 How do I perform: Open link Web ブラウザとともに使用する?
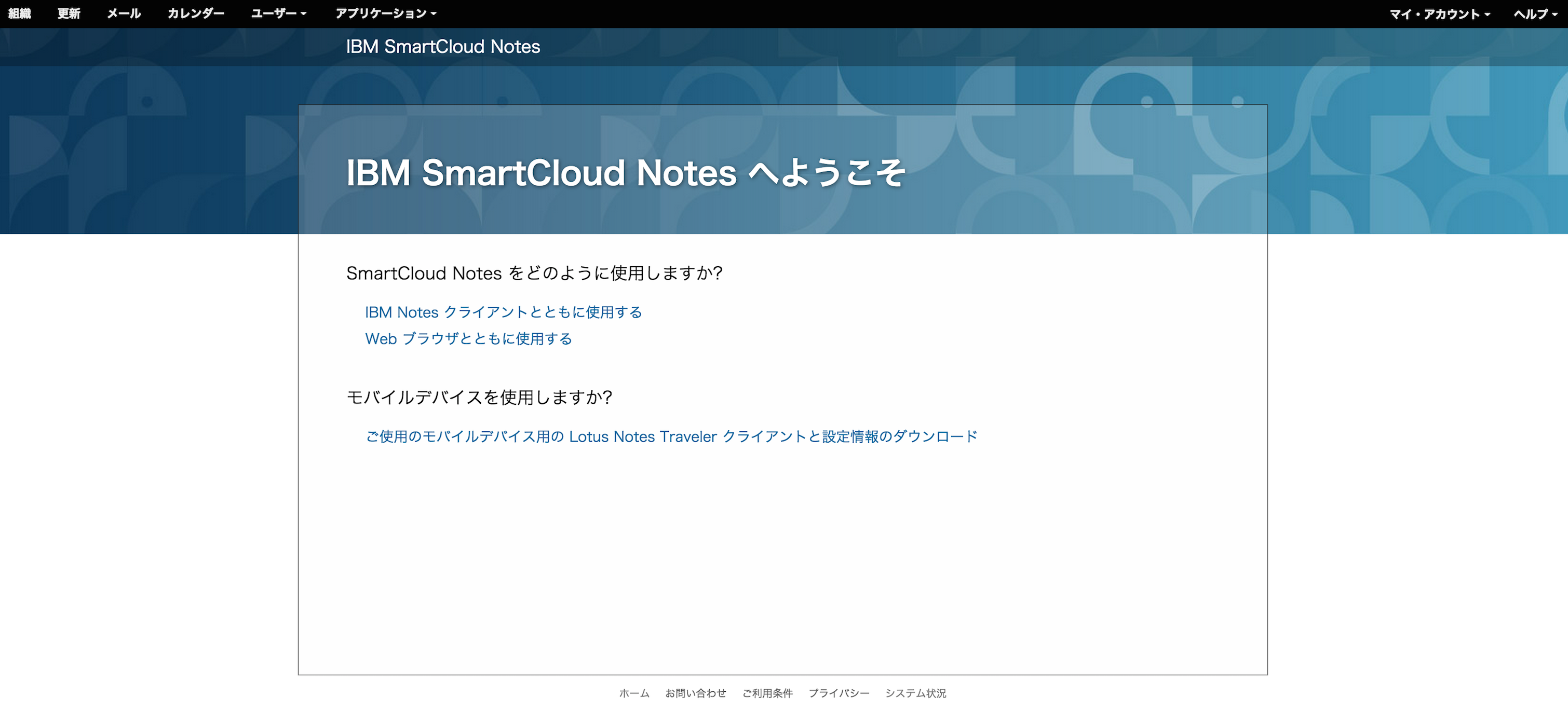(x=469, y=339)
